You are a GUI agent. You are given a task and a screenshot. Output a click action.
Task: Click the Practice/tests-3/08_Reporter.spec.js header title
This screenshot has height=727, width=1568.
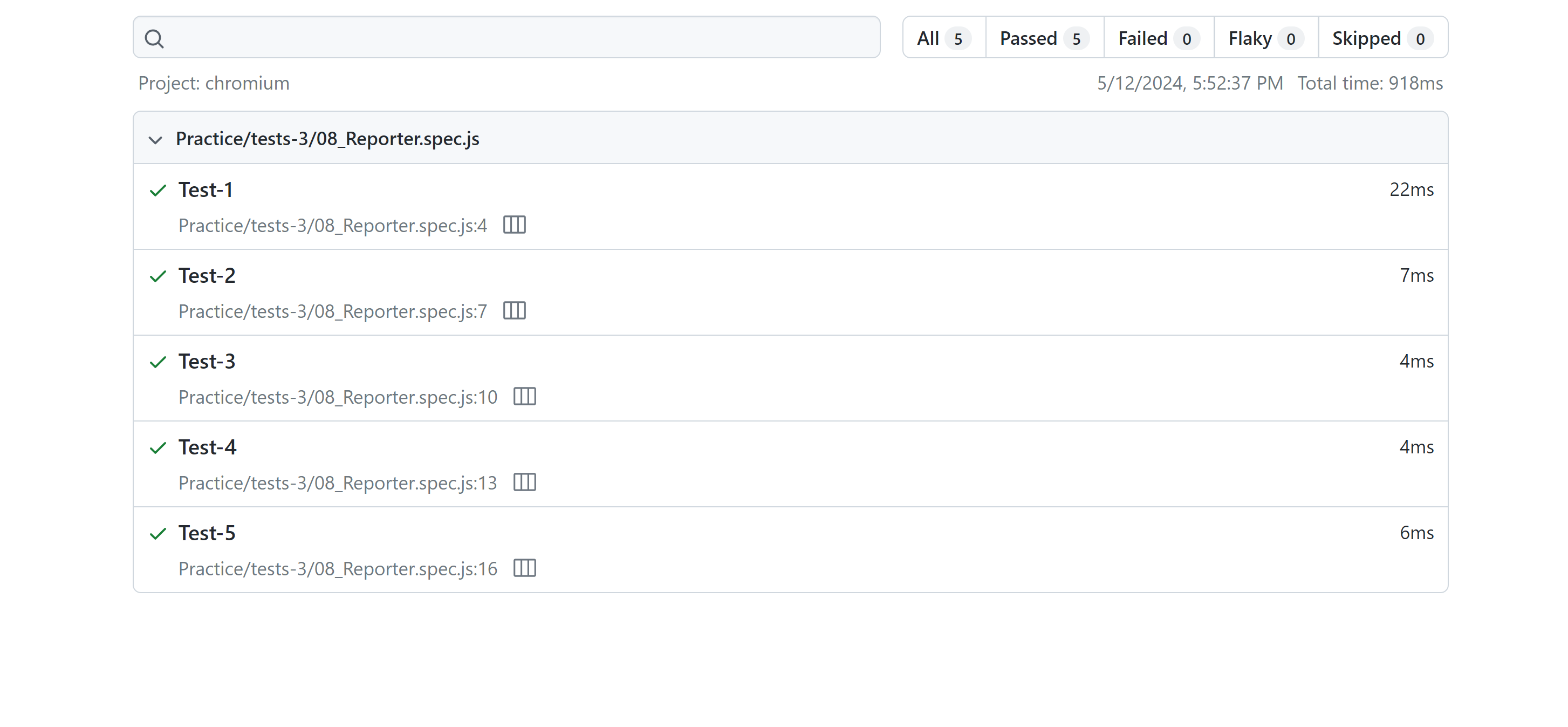327,139
